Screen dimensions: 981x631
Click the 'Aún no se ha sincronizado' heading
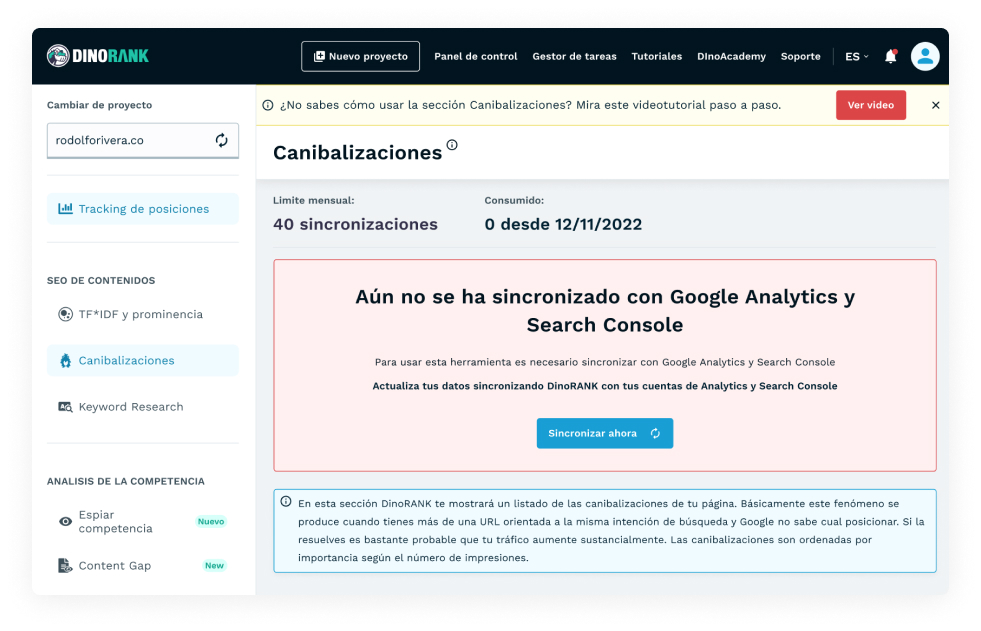(x=604, y=311)
